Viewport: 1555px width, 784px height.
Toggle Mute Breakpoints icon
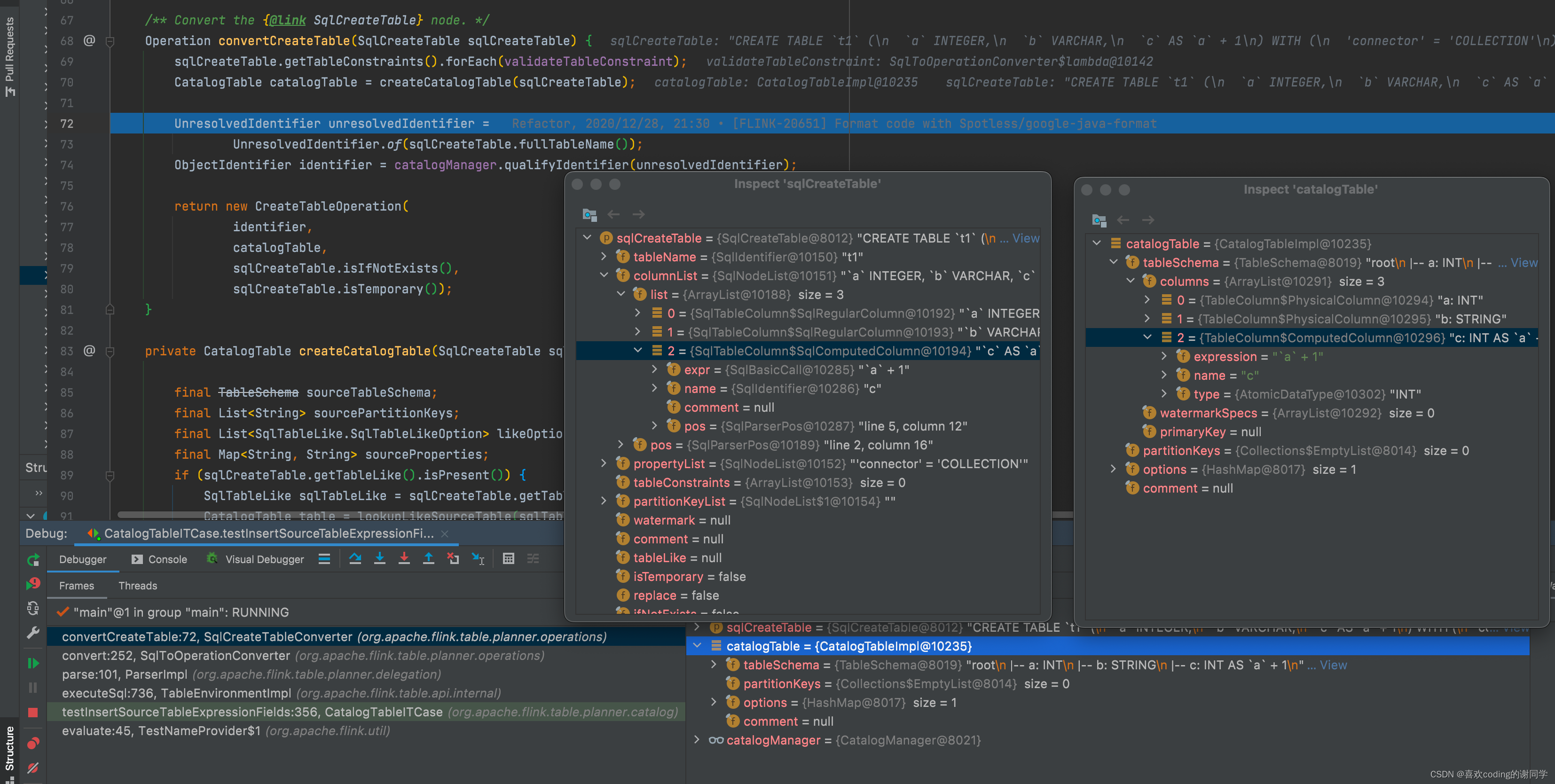tap(33, 768)
